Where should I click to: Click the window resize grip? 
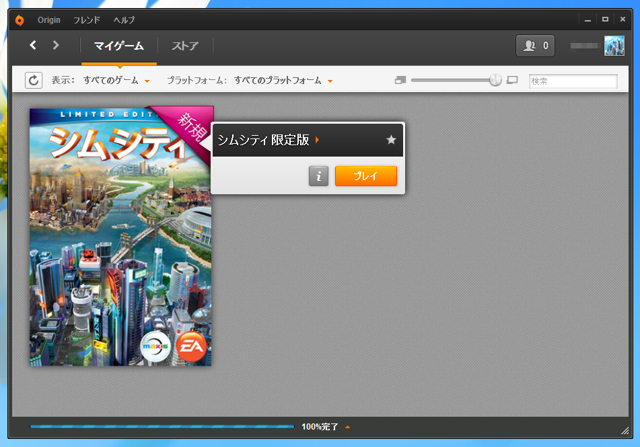tap(624, 431)
